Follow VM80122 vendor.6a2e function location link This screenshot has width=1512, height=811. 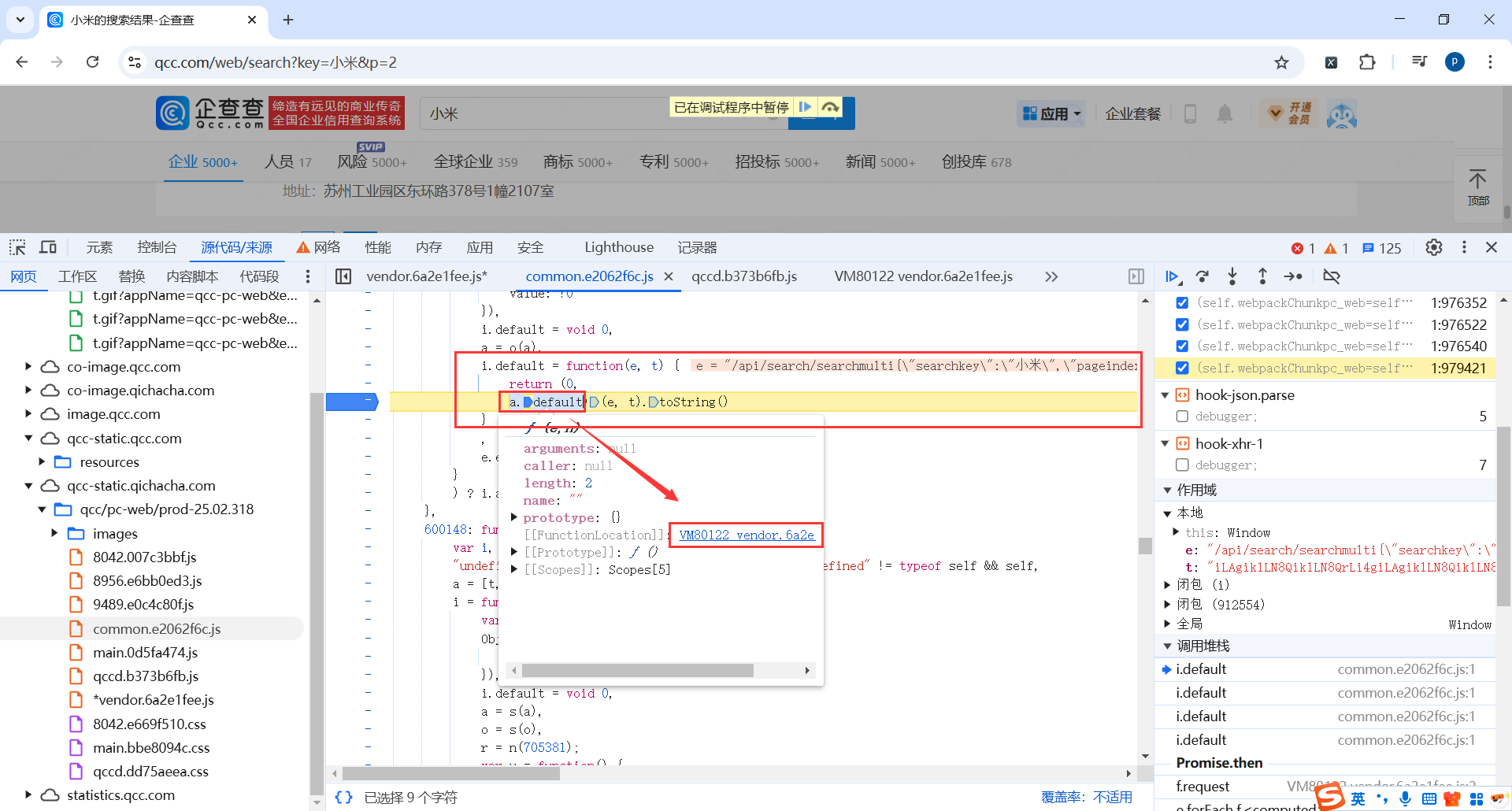747,535
